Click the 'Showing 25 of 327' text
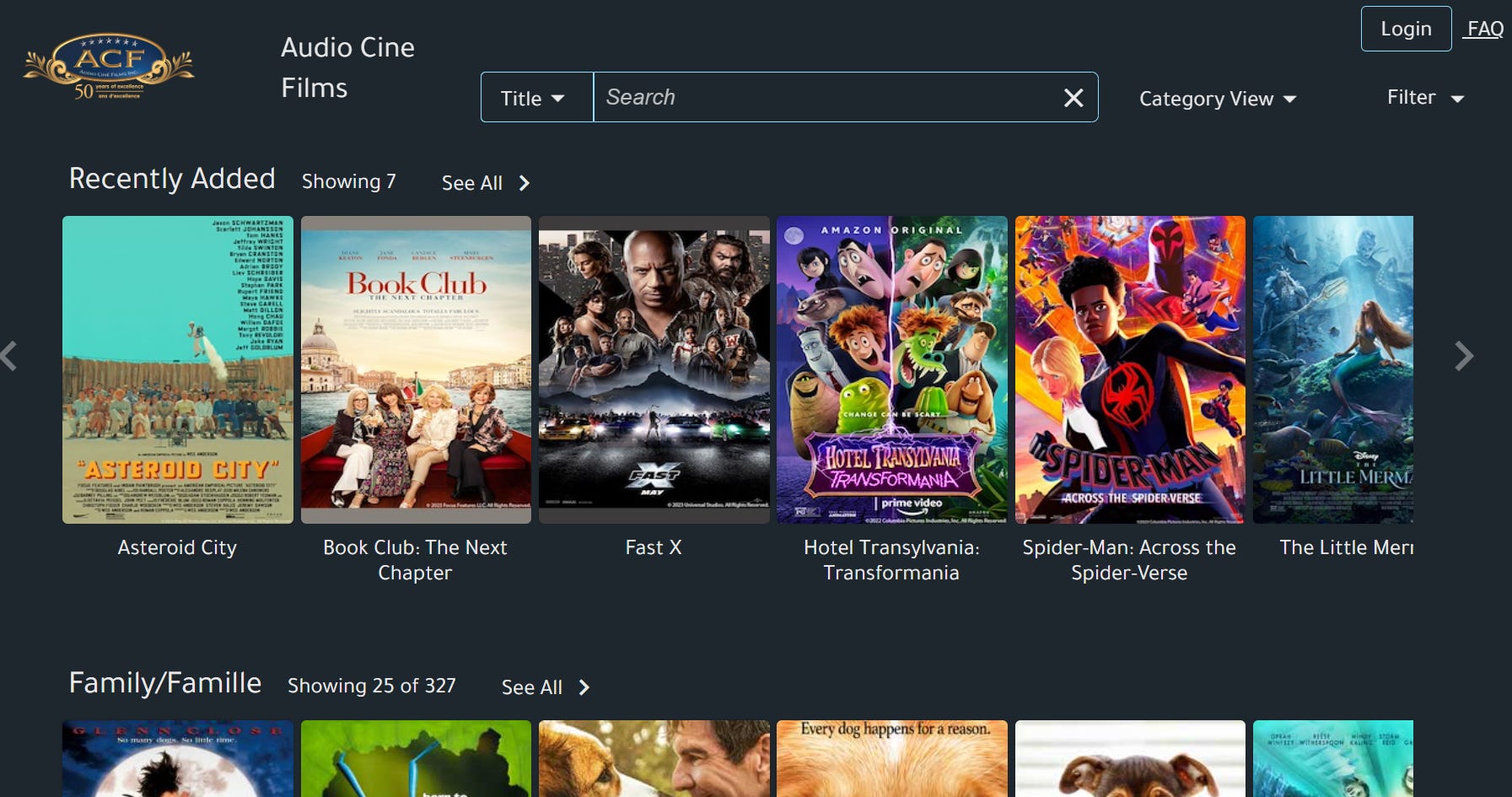Screen dimensions: 1512x797 pos(371,686)
